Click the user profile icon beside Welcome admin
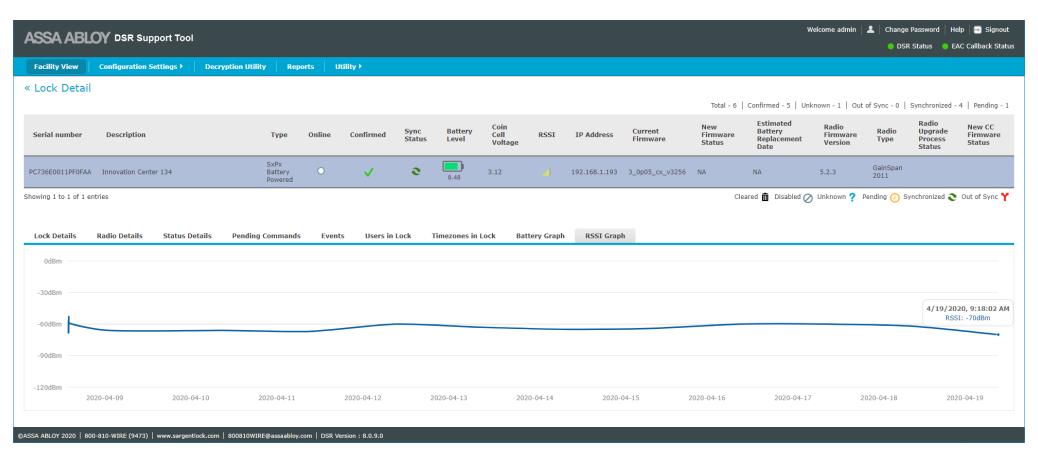Screen dimensions: 1038x454 click(x=871, y=30)
